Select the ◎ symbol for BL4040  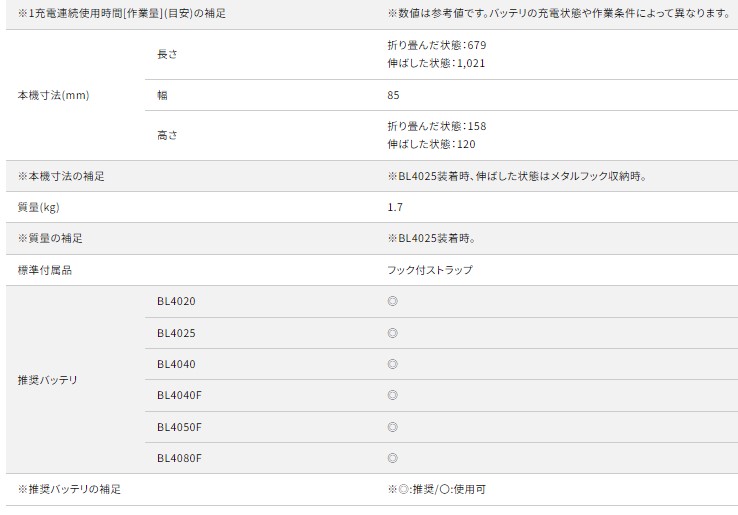coord(392,364)
